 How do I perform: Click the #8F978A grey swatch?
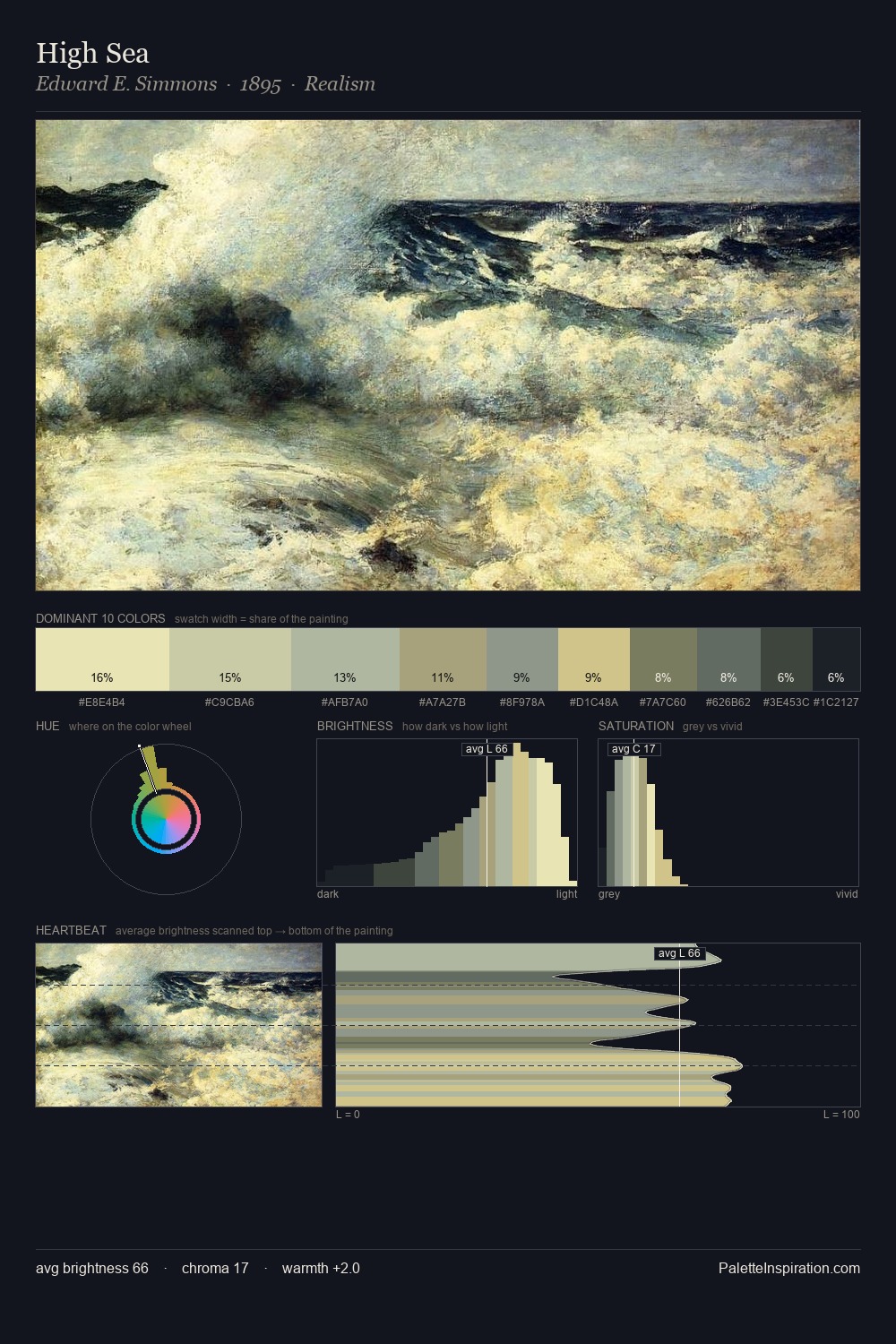coord(522,659)
